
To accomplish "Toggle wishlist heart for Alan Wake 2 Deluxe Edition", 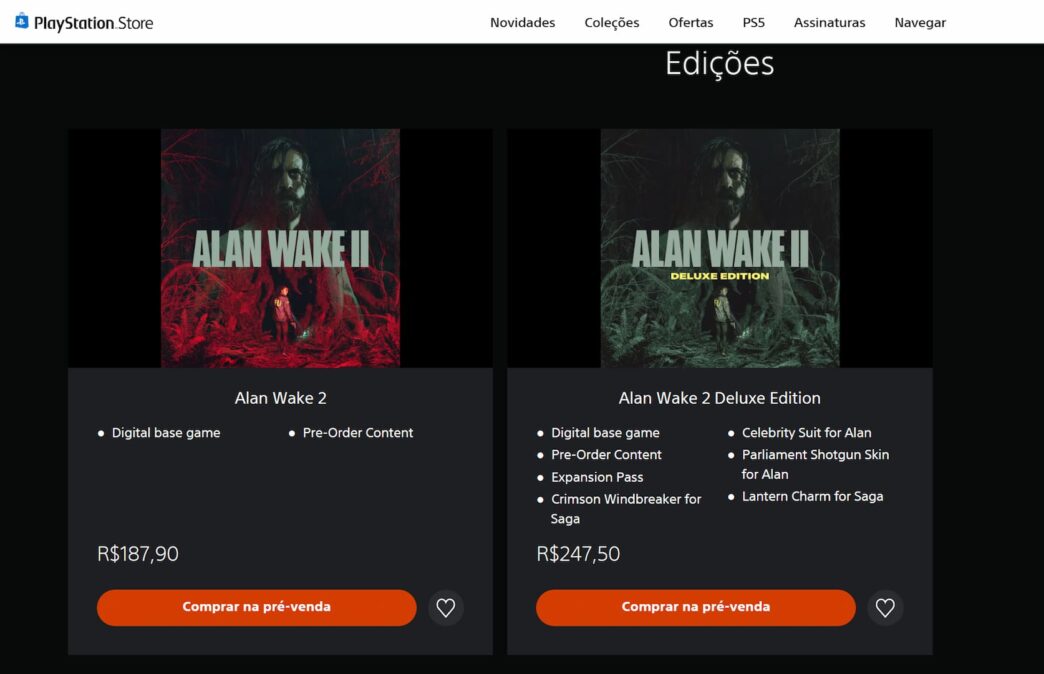I will (x=885, y=607).
